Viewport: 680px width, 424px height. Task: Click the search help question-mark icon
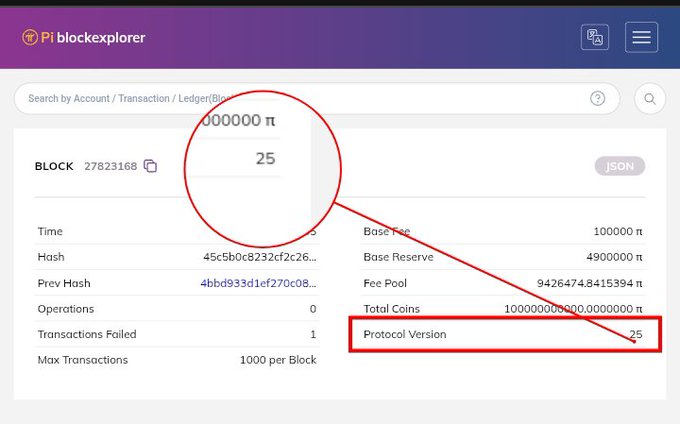click(x=597, y=98)
